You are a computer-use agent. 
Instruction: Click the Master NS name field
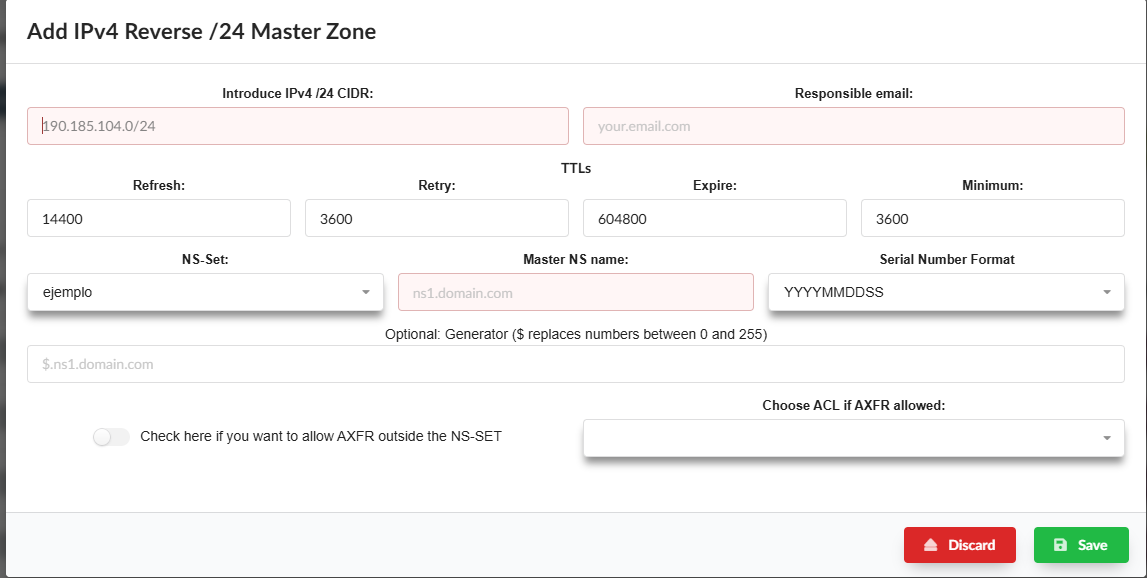coord(575,293)
